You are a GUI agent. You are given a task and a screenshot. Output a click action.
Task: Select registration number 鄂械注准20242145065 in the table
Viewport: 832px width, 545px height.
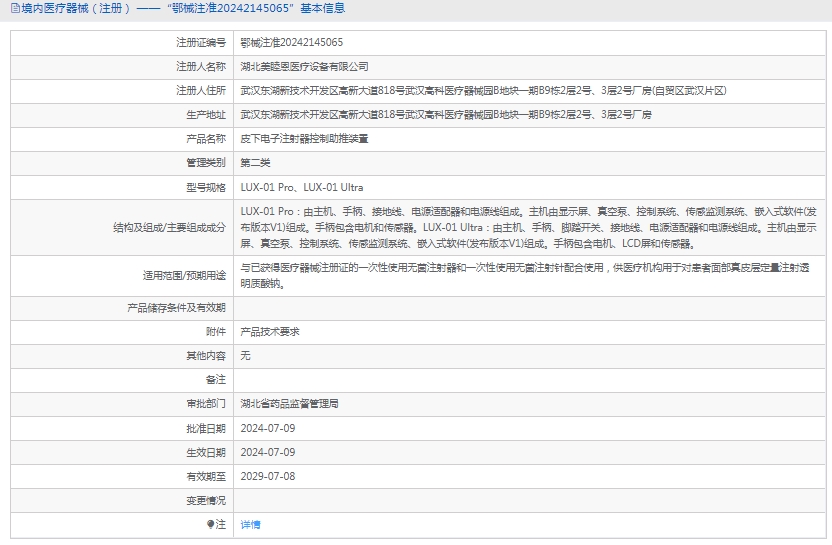(292, 43)
